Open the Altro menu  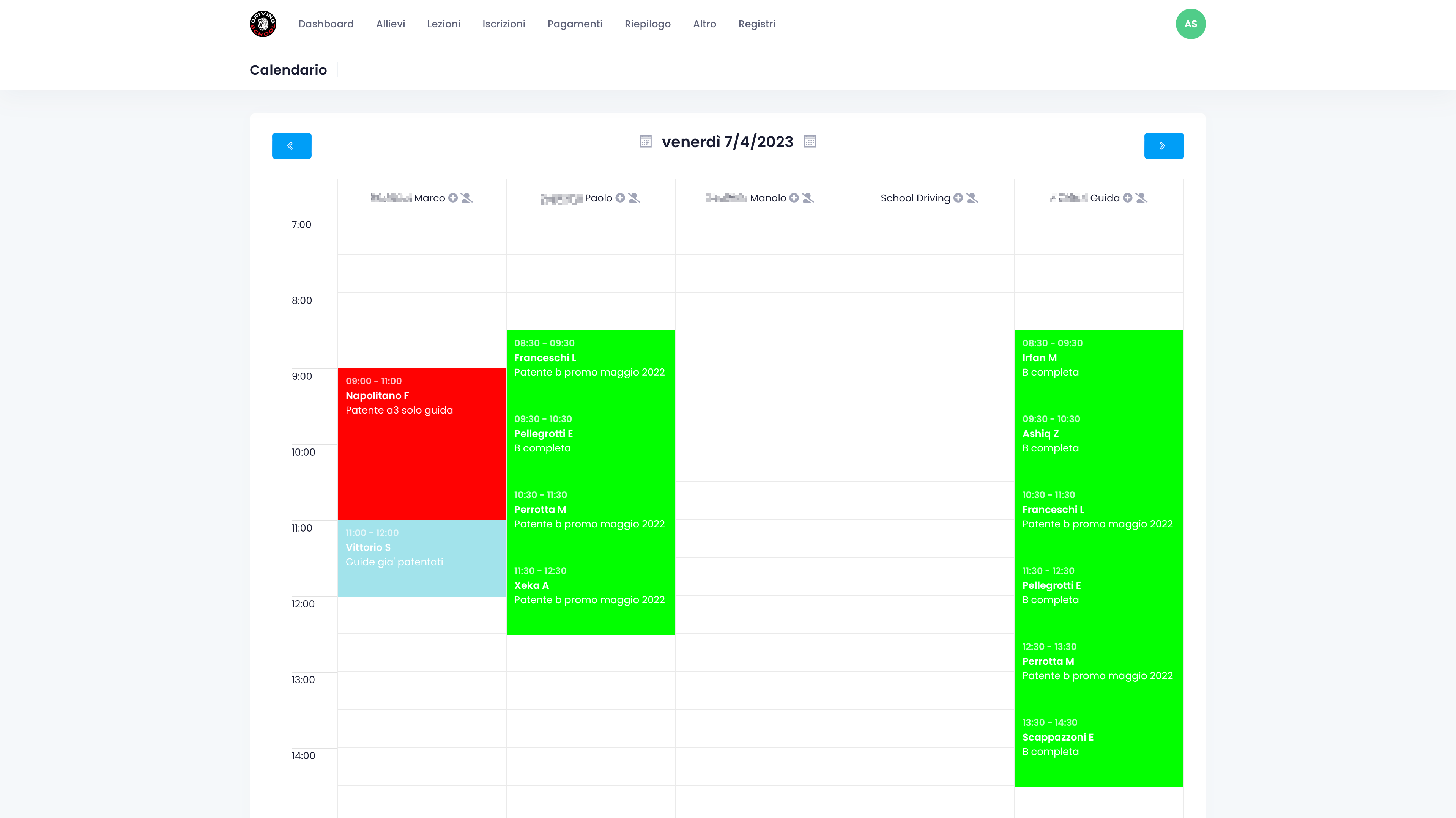[704, 24]
